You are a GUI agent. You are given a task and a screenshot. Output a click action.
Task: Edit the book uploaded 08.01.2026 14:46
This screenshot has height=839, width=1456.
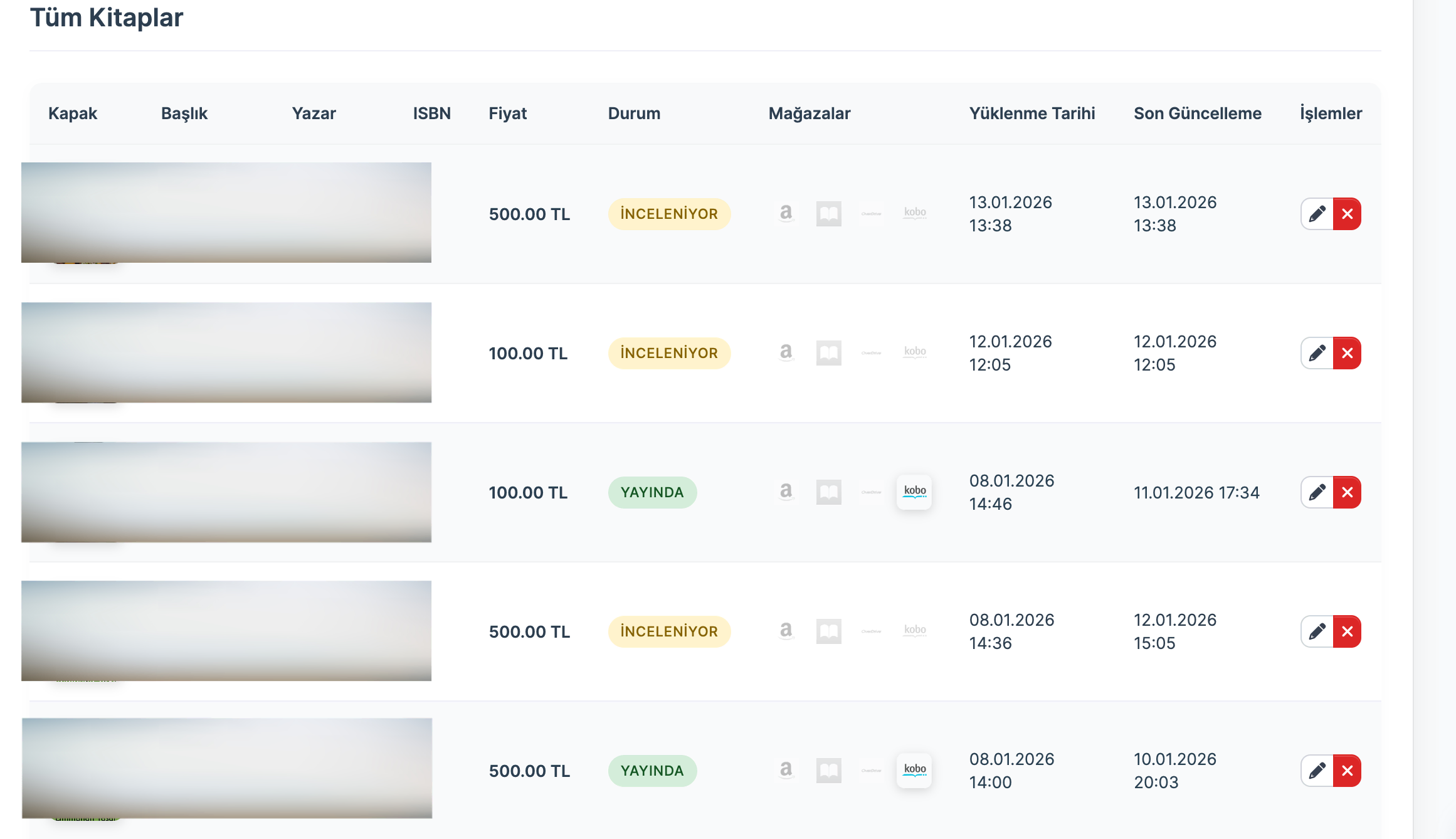1317,492
